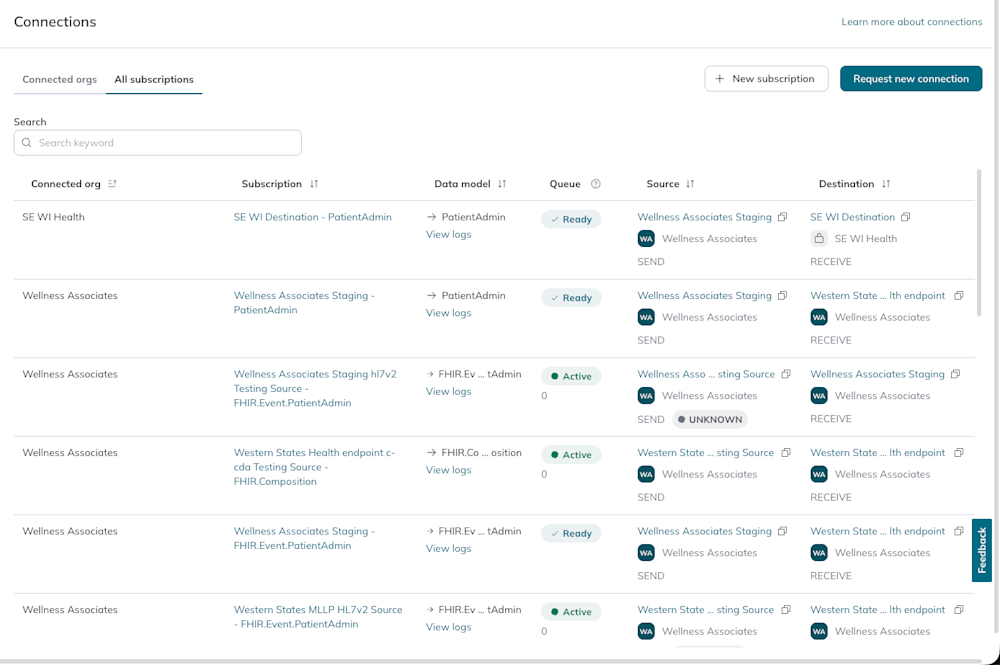The height and width of the screenshot is (665, 1000).
Task: View logs for hl7v2 Testing Source subscription
Action: (x=448, y=391)
